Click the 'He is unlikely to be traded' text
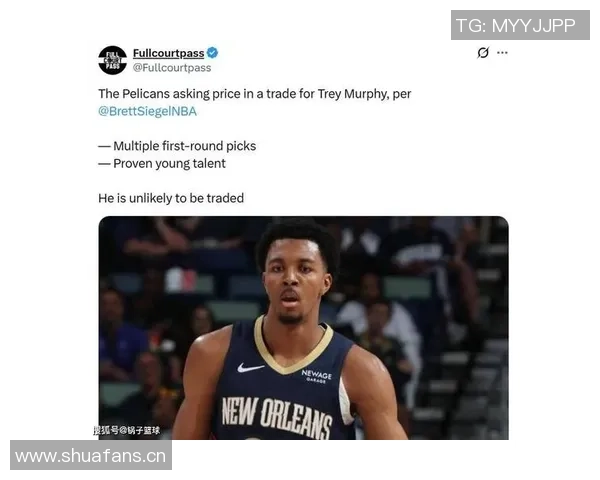Screen dimensions: 600x480 click(x=171, y=198)
